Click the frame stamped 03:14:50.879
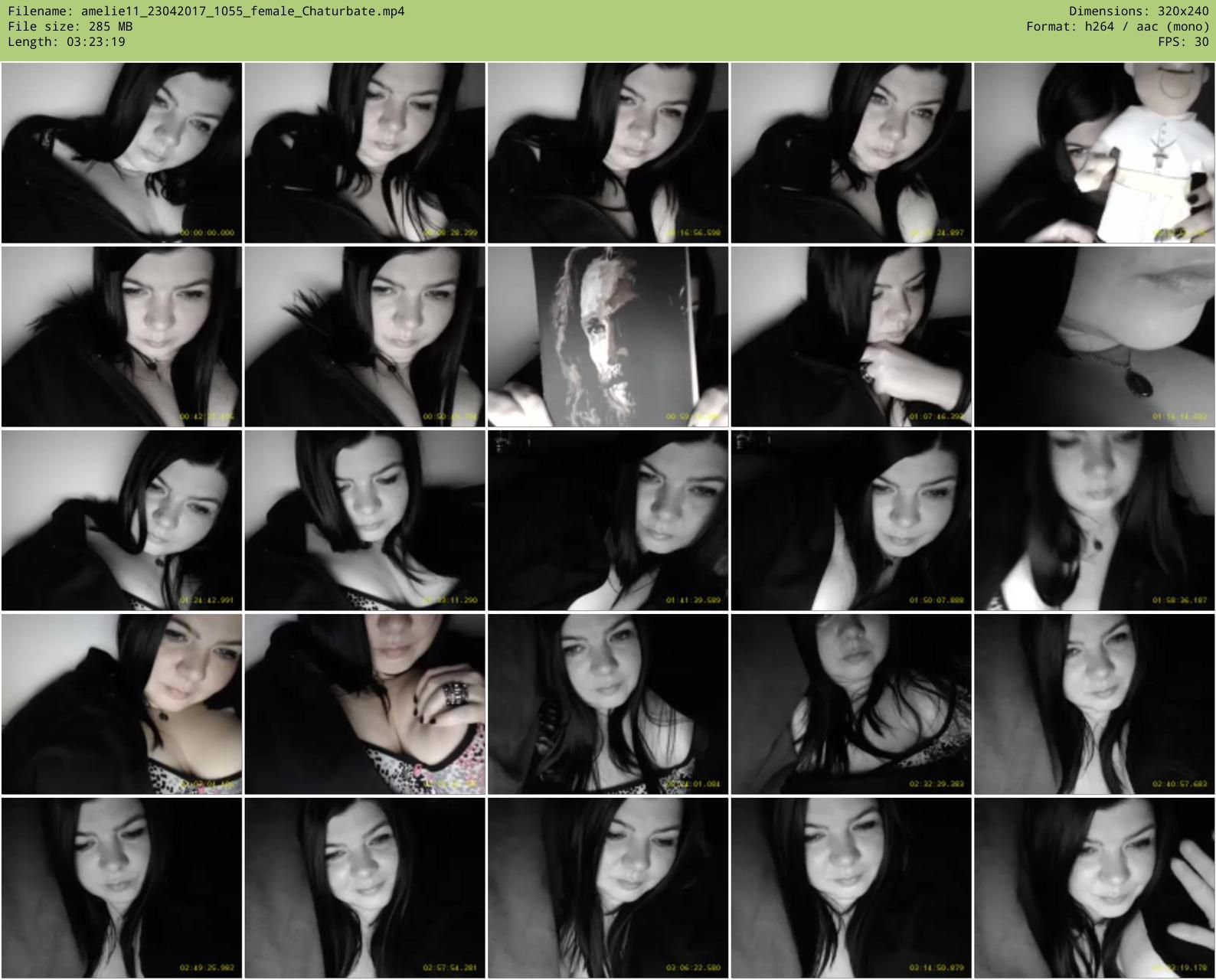Viewport: 1216px width, 980px height. (851, 888)
